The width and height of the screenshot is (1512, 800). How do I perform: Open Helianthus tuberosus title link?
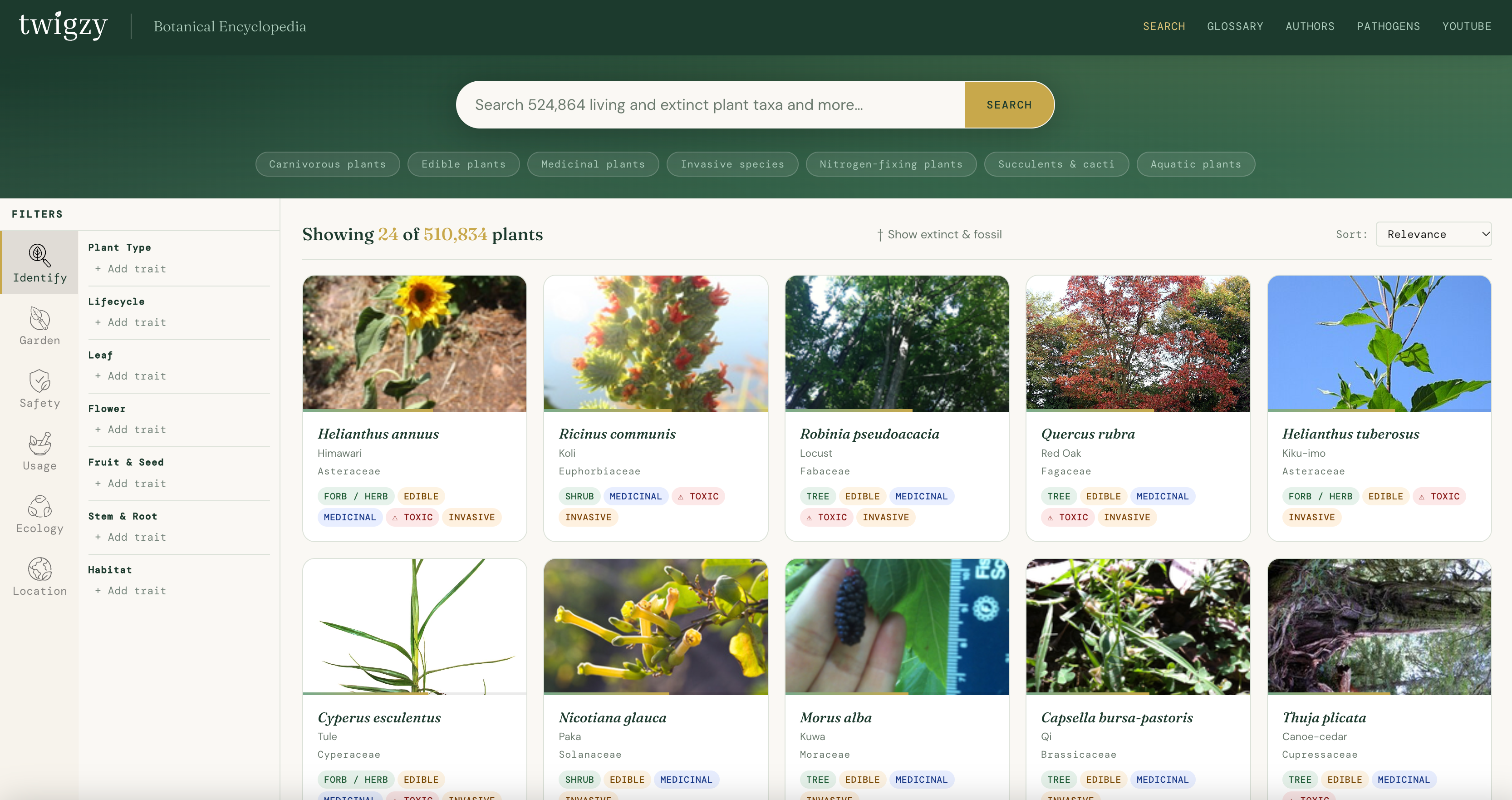coord(1350,434)
